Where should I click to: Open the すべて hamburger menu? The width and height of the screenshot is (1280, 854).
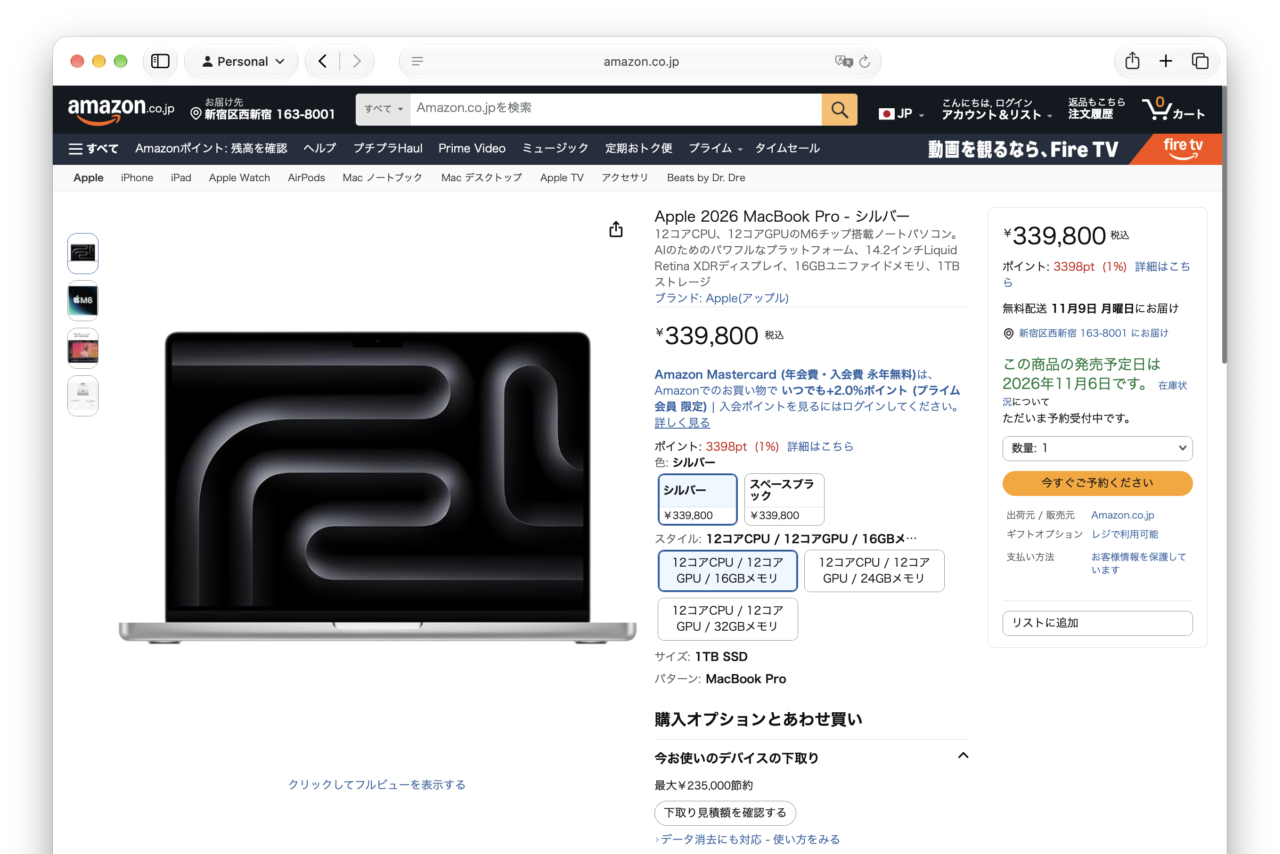point(93,149)
